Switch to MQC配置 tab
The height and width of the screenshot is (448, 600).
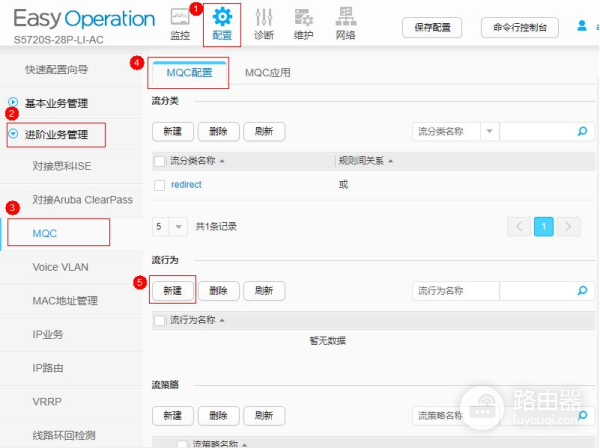pos(189,73)
